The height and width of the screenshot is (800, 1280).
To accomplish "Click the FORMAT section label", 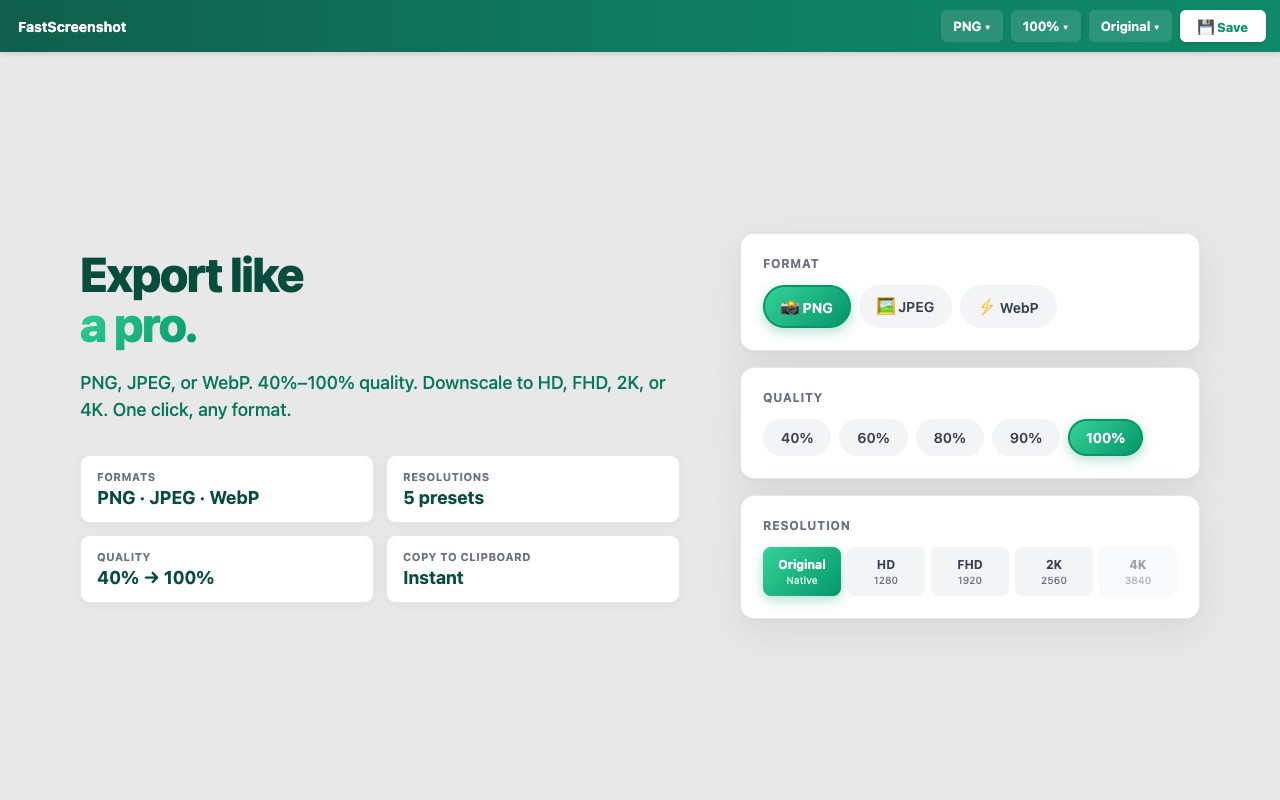I will pyautogui.click(x=791, y=264).
